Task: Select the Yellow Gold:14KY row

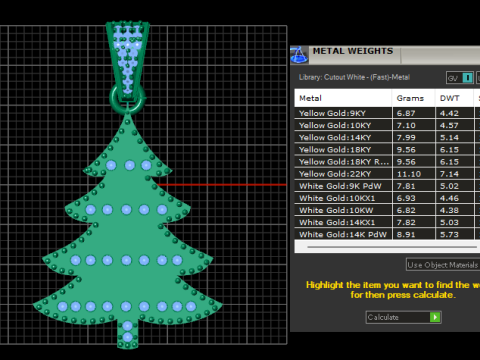Action: tap(387, 137)
